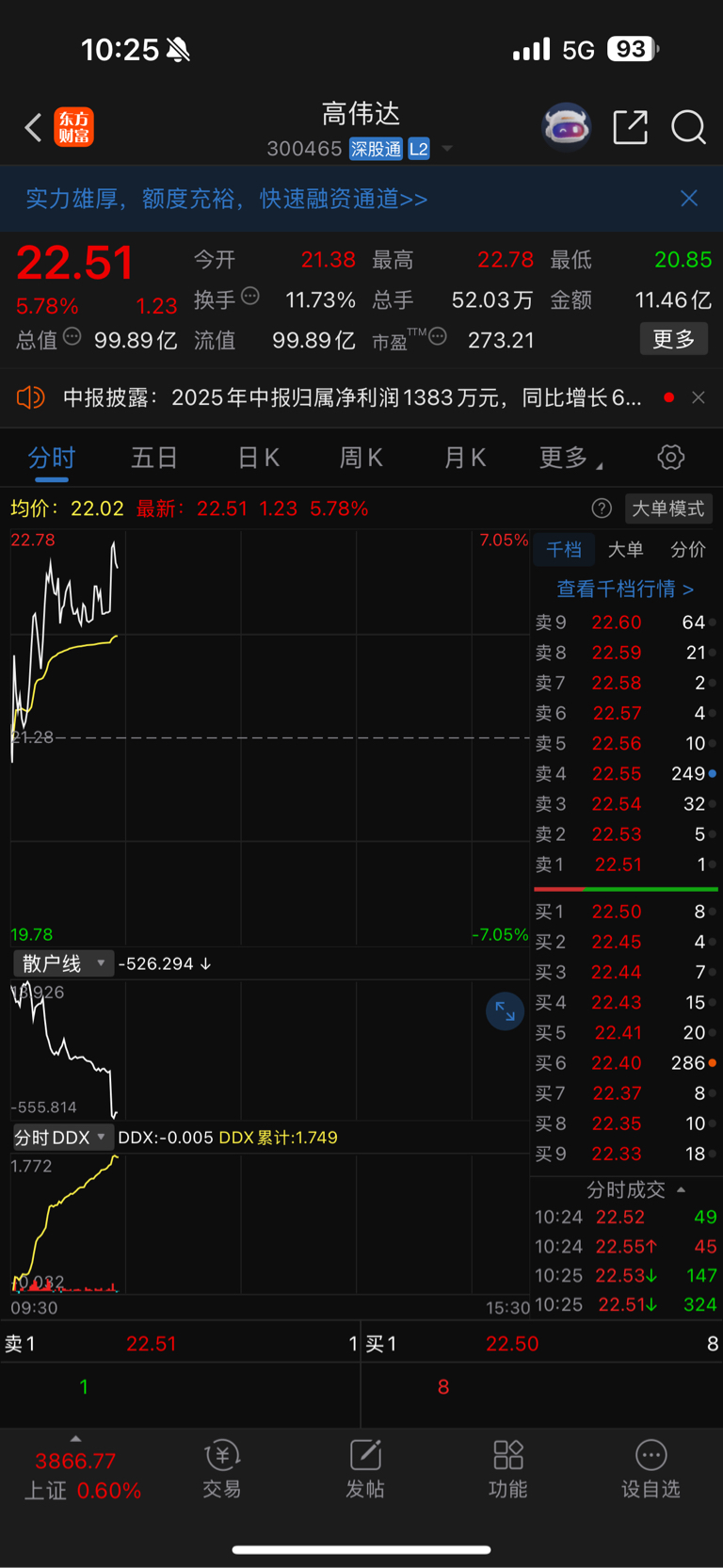This screenshot has height=1568, width=723.
Task: Tap the 10:24 22.52 trade record
Action: click(x=625, y=1217)
